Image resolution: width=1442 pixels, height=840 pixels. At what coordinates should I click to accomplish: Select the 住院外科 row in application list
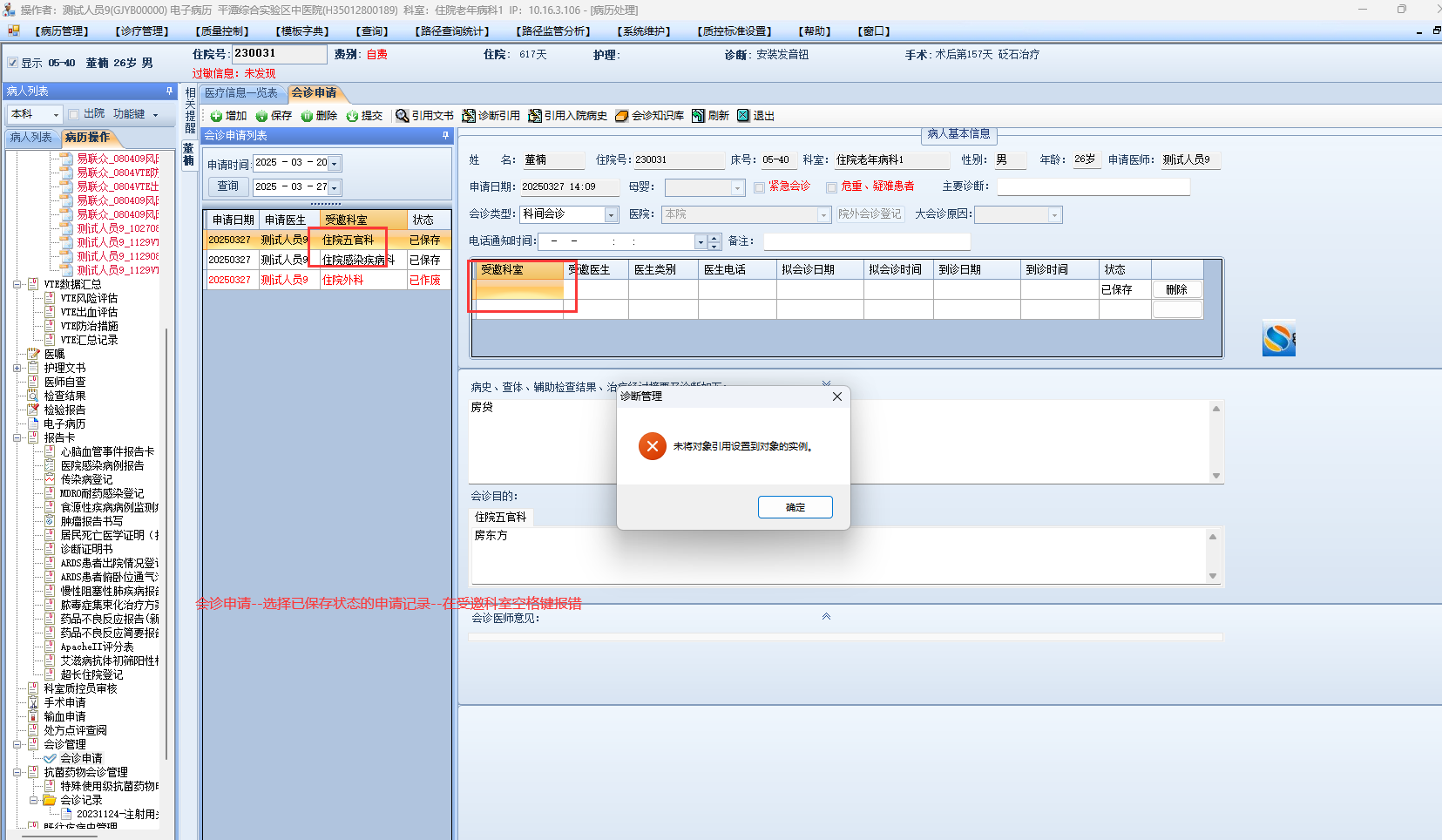328,280
